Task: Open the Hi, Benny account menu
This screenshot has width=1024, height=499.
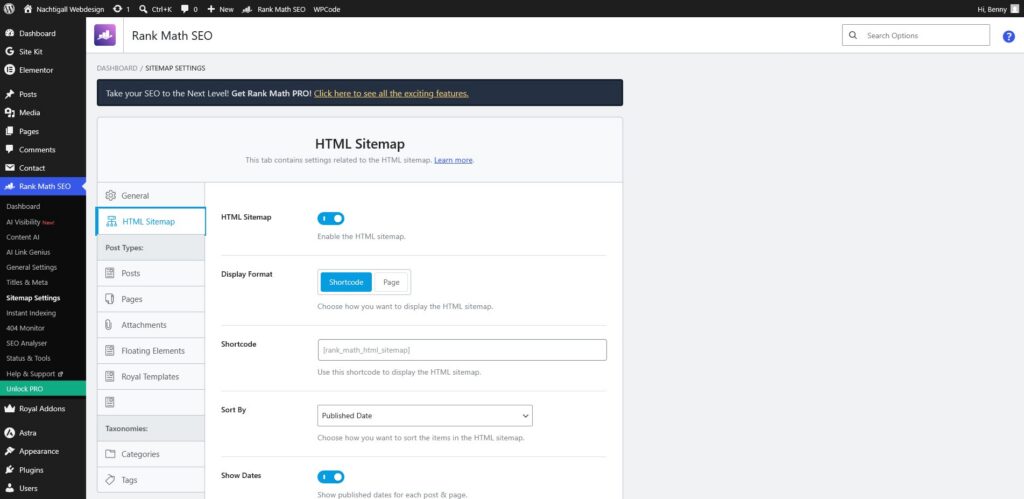Action: coord(998,9)
